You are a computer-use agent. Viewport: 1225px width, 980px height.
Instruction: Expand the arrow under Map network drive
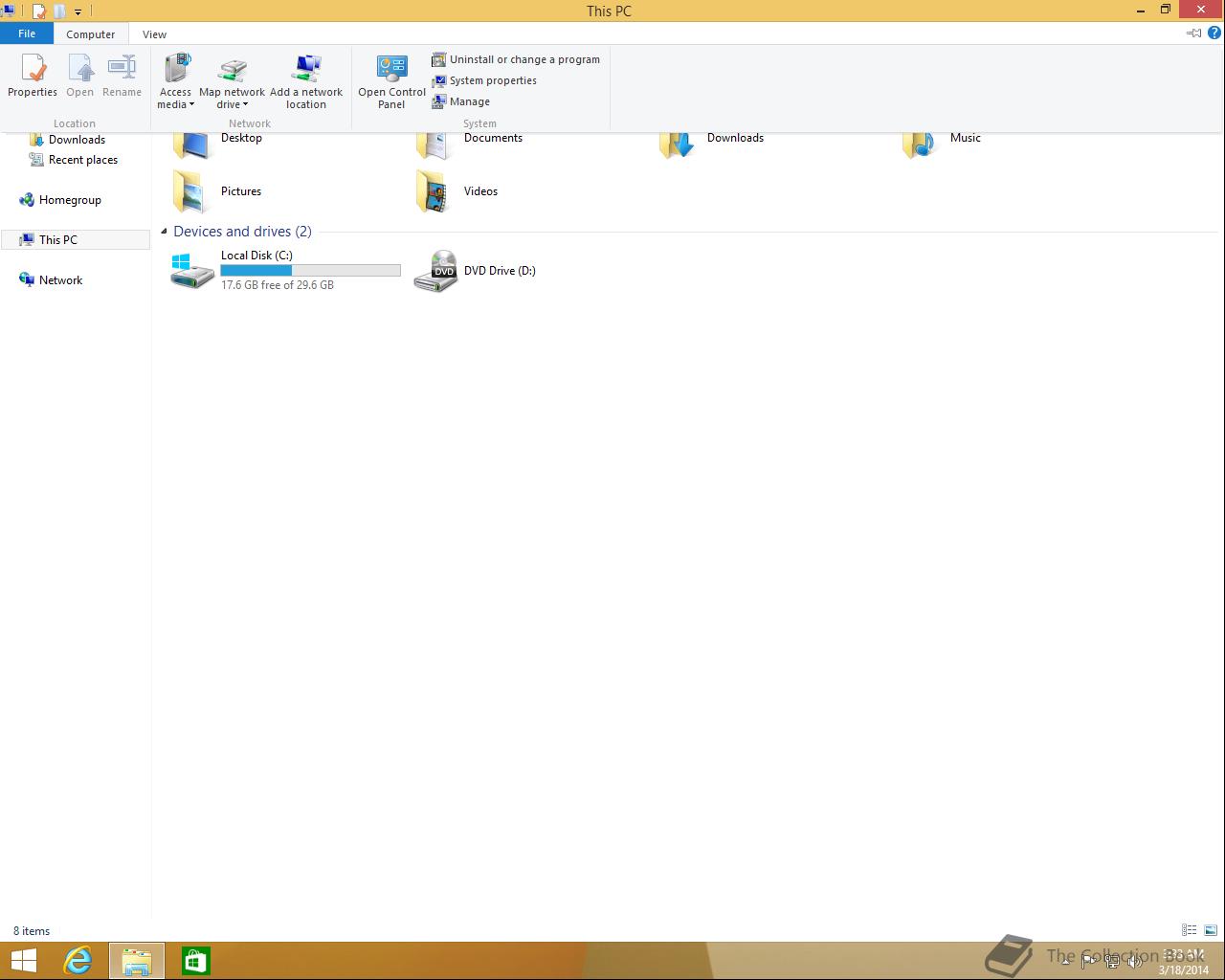tap(245, 105)
